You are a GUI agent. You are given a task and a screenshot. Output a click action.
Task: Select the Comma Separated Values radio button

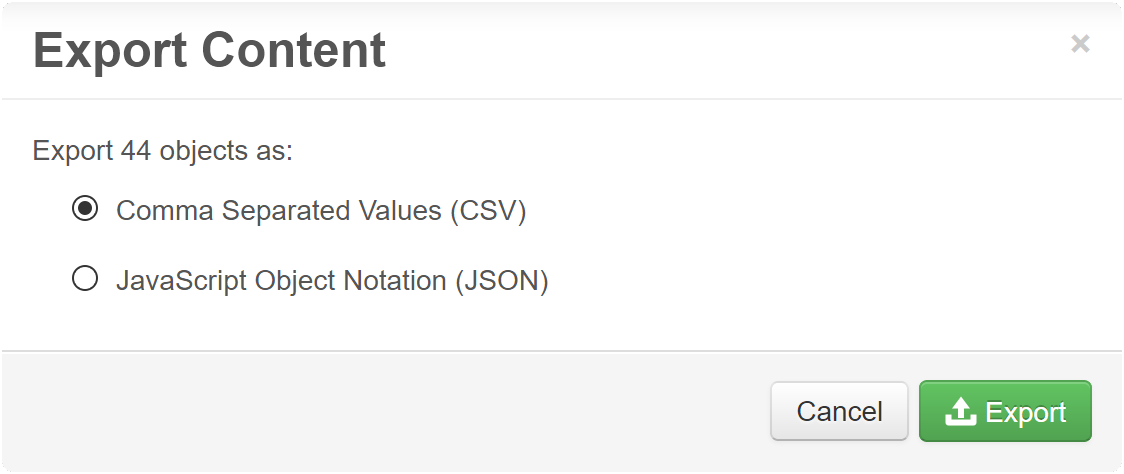coord(85,210)
